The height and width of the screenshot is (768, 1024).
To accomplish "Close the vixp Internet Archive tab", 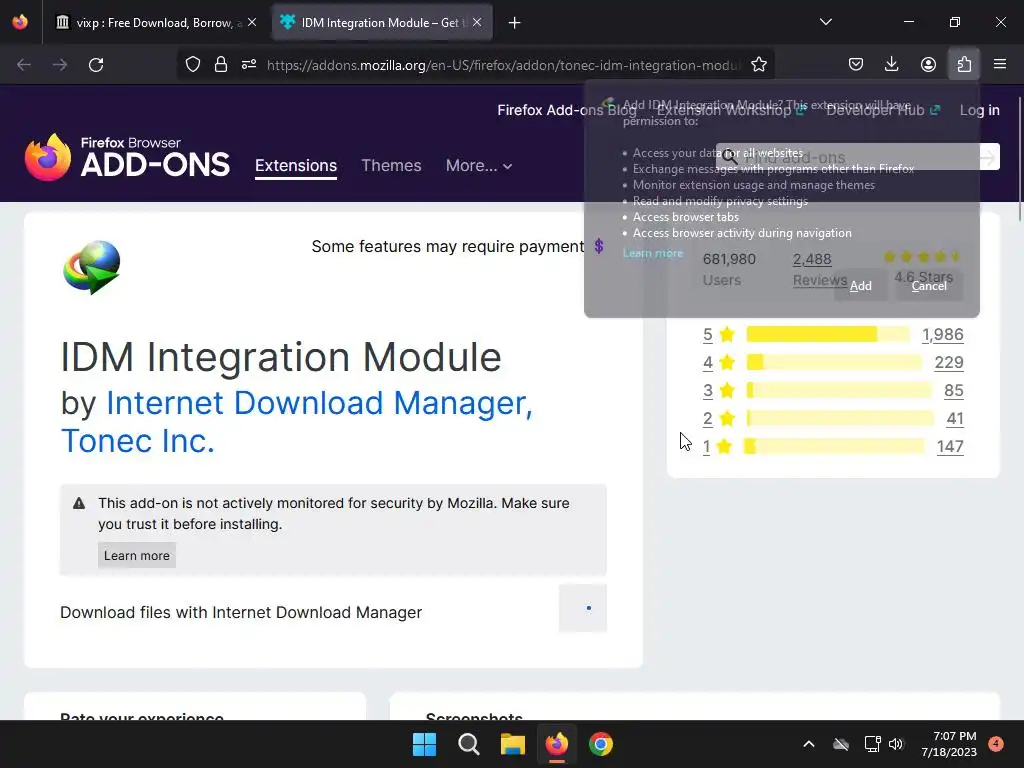I will pyautogui.click(x=252, y=22).
